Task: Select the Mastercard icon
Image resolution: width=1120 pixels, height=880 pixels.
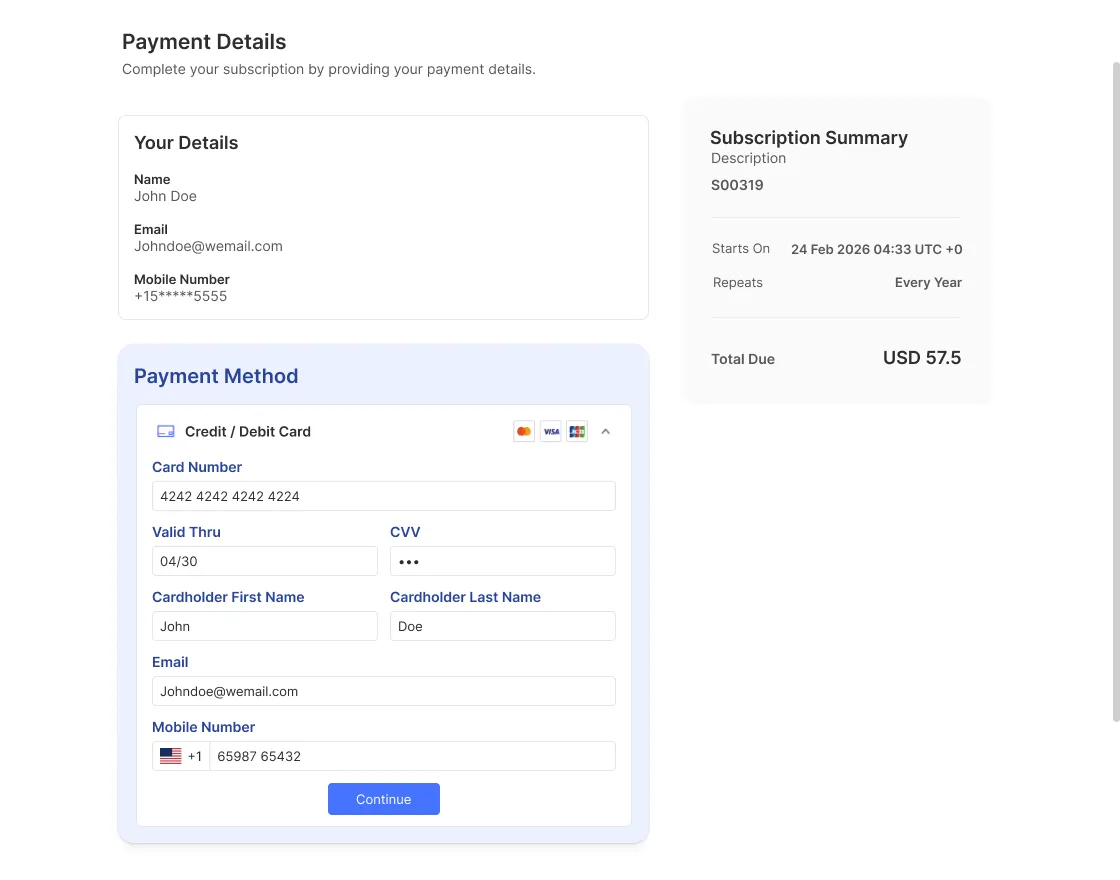Action: point(524,431)
